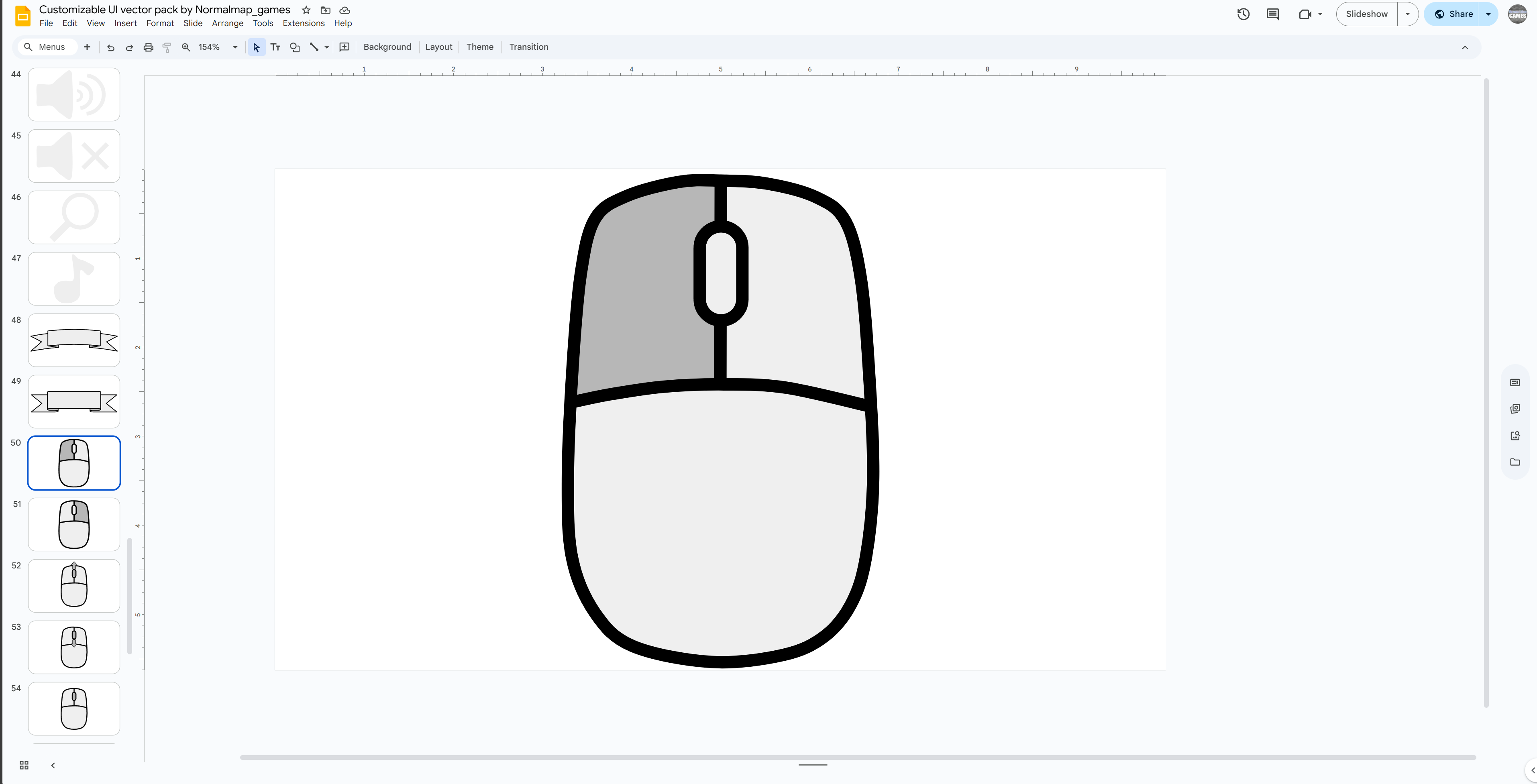Open the second side panel icon

pos(1515,409)
